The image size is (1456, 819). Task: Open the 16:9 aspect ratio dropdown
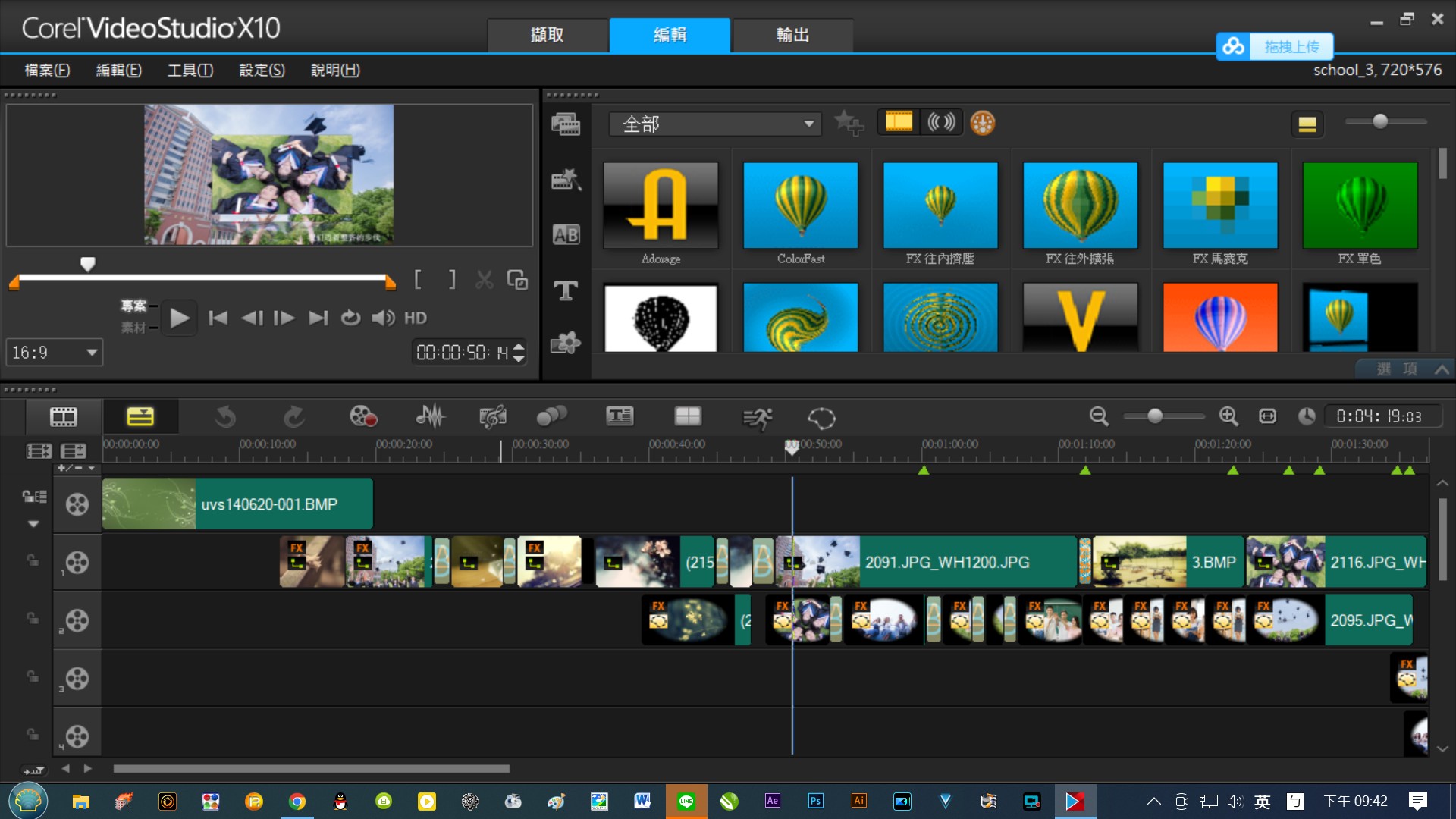54,353
